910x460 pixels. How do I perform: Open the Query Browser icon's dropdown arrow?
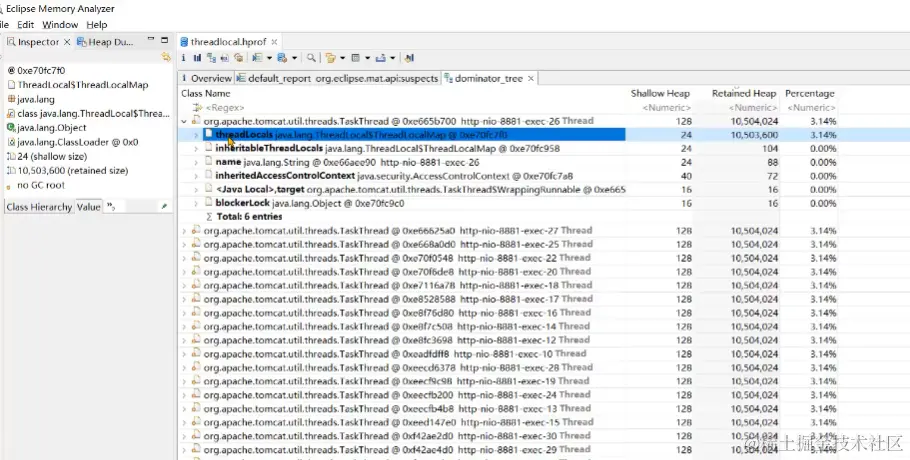click(294, 58)
